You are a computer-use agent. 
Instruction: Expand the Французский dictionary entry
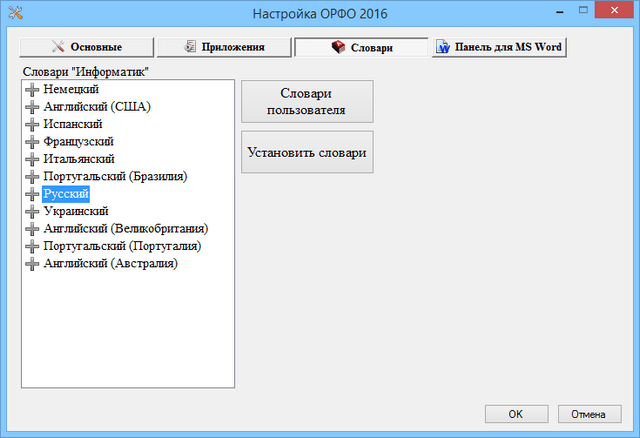click(x=33, y=141)
